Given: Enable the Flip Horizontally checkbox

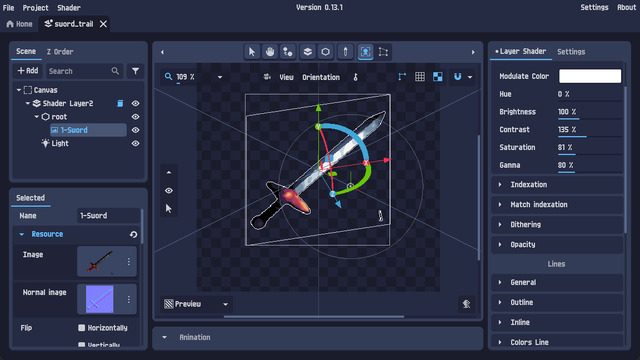Looking at the screenshot, I should [82, 328].
